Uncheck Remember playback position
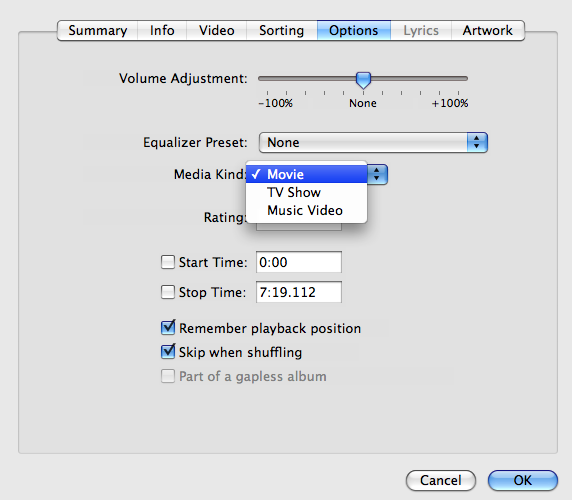Image resolution: width=572 pixels, height=500 pixels. pos(168,327)
